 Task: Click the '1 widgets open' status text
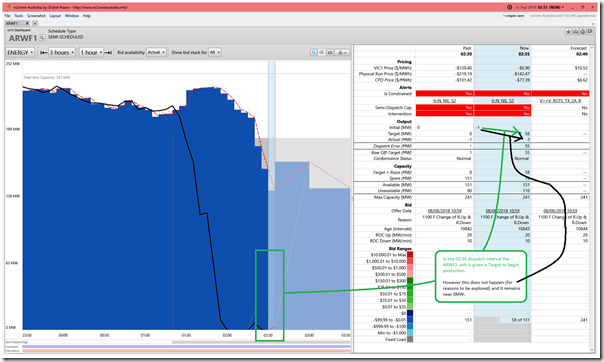point(513,16)
